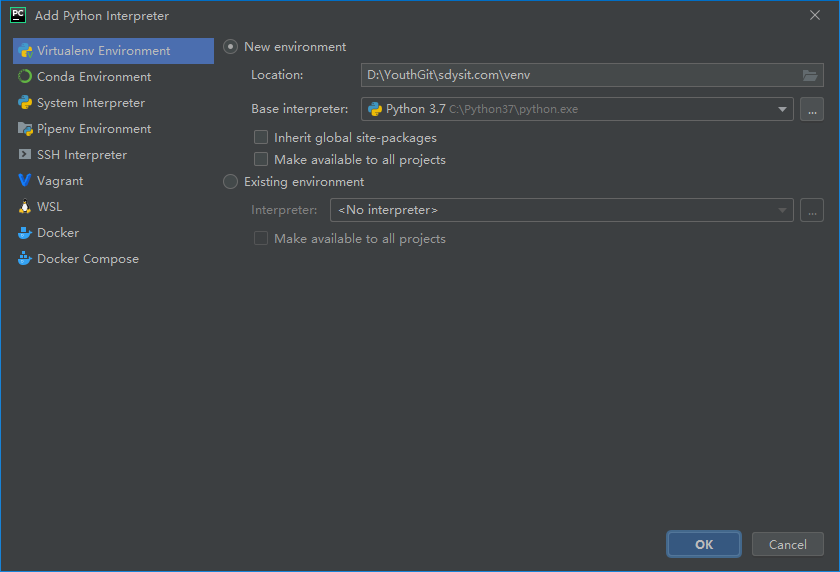This screenshot has height=572, width=840.
Task: Click the SSH Interpreter terminal icon
Action: pyautogui.click(x=25, y=155)
